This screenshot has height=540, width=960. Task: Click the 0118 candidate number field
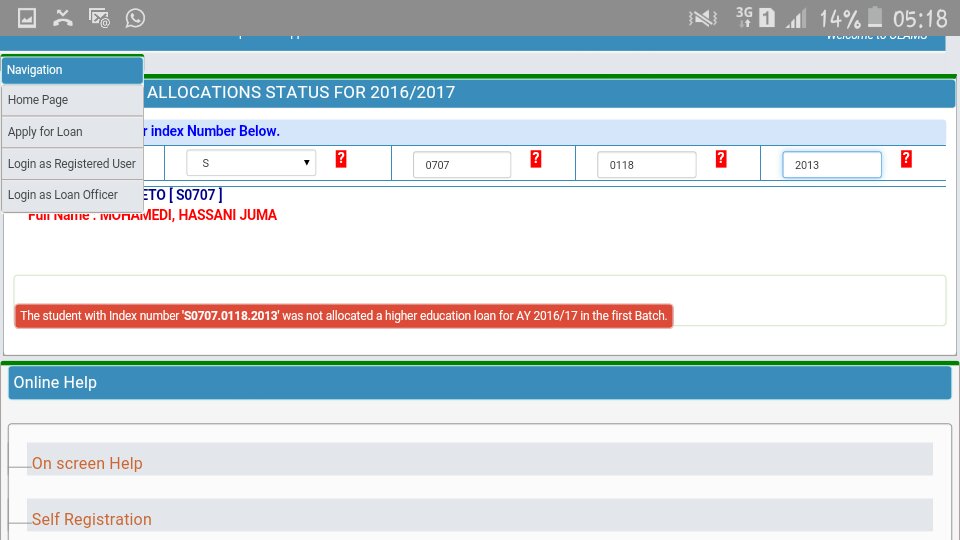(647, 165)
